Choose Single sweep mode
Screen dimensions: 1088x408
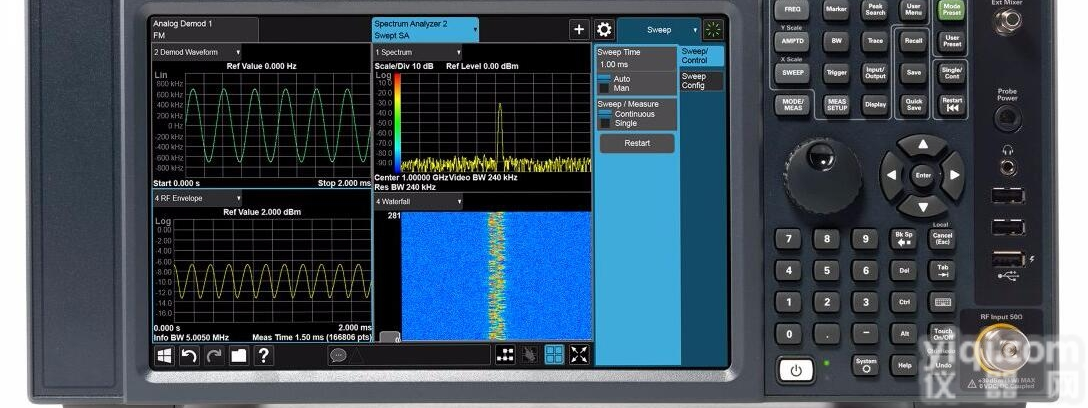pos(628,123)
